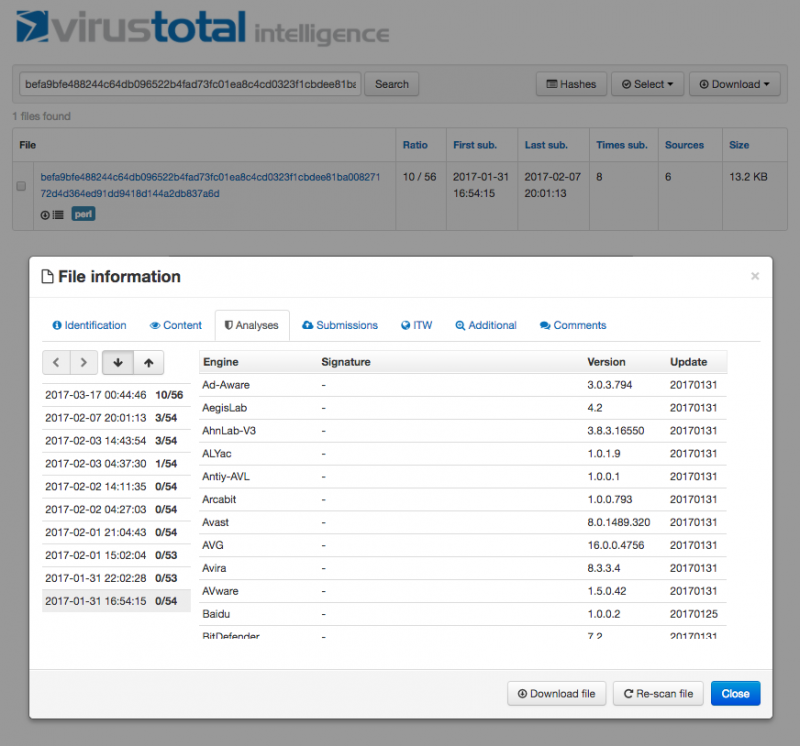Open the ITW tab
Image resolution: width=800 pixels, height=746 pixels.
pos(416,325)
